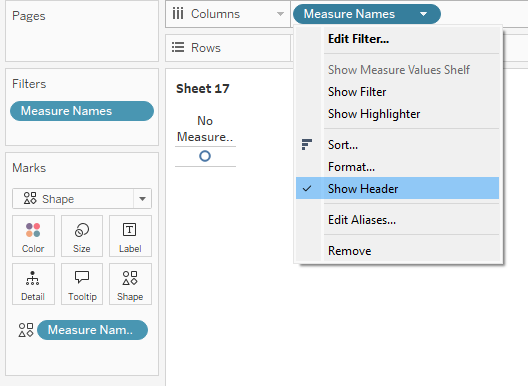Open the Color marks card
Screen dimensions: 528x386
point(33,236)
